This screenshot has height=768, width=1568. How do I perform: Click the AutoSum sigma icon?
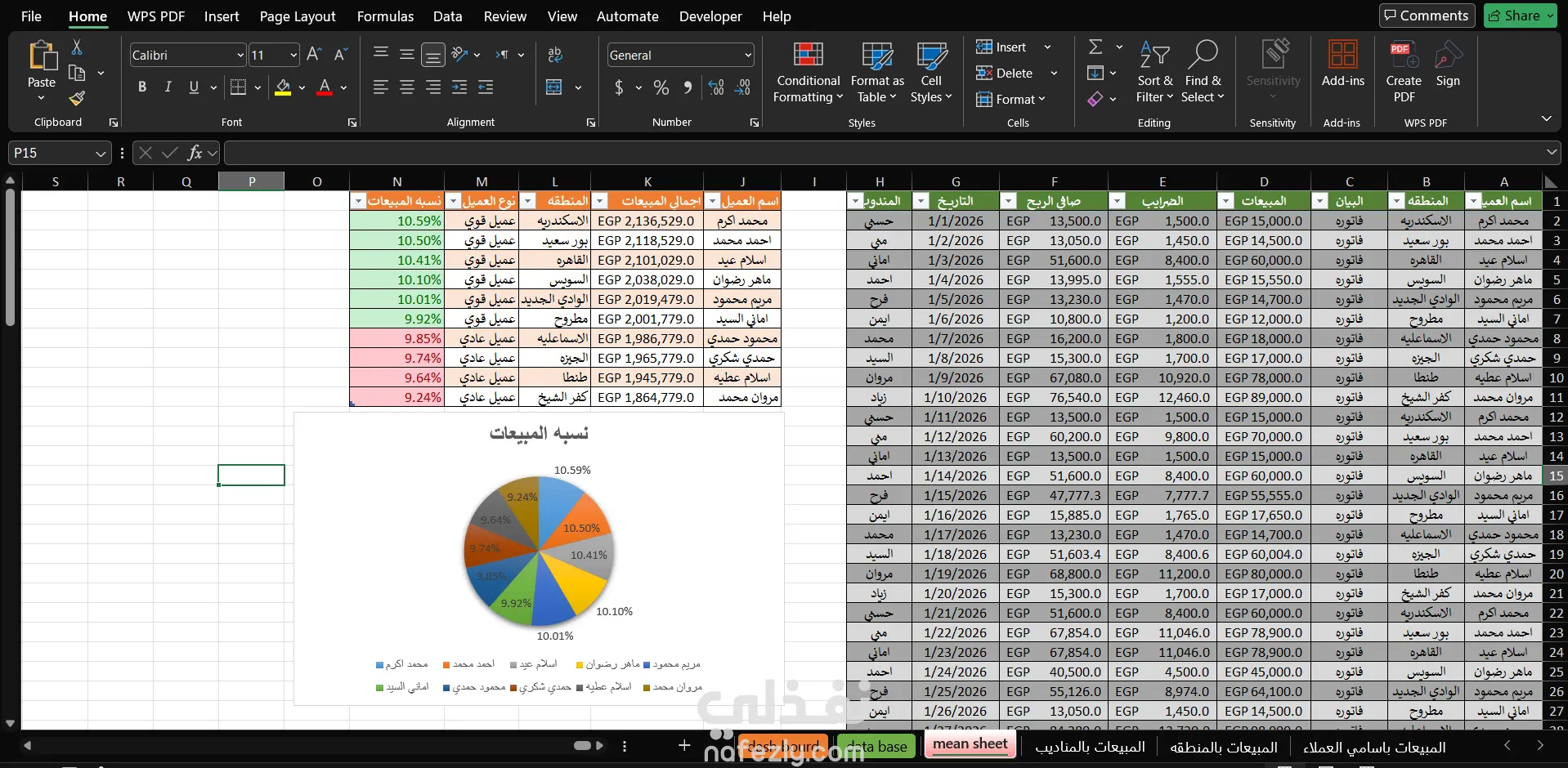click(1096, 47)
